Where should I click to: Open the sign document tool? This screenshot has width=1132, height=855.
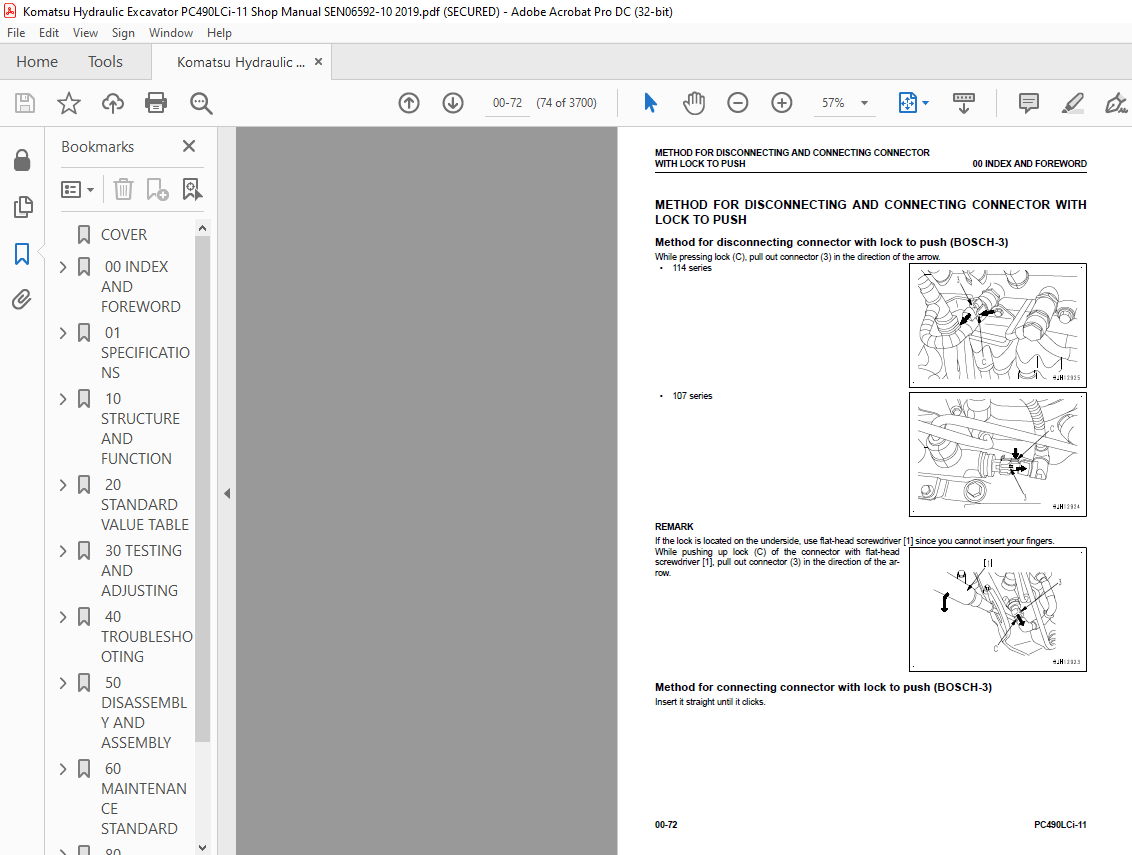click(1116, 103)
